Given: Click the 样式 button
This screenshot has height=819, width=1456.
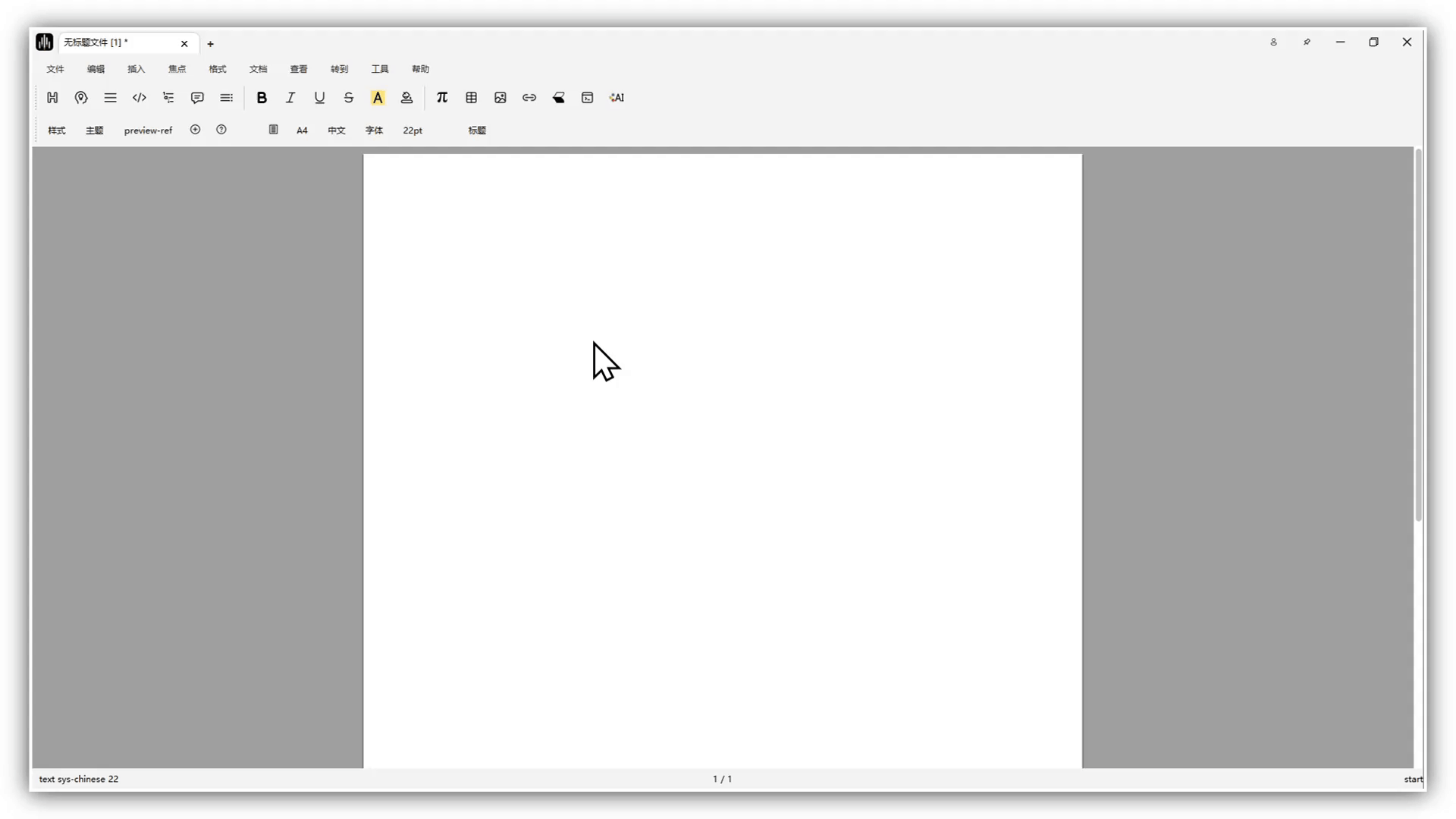Looking at the screenshot, I should click(57, 130).
